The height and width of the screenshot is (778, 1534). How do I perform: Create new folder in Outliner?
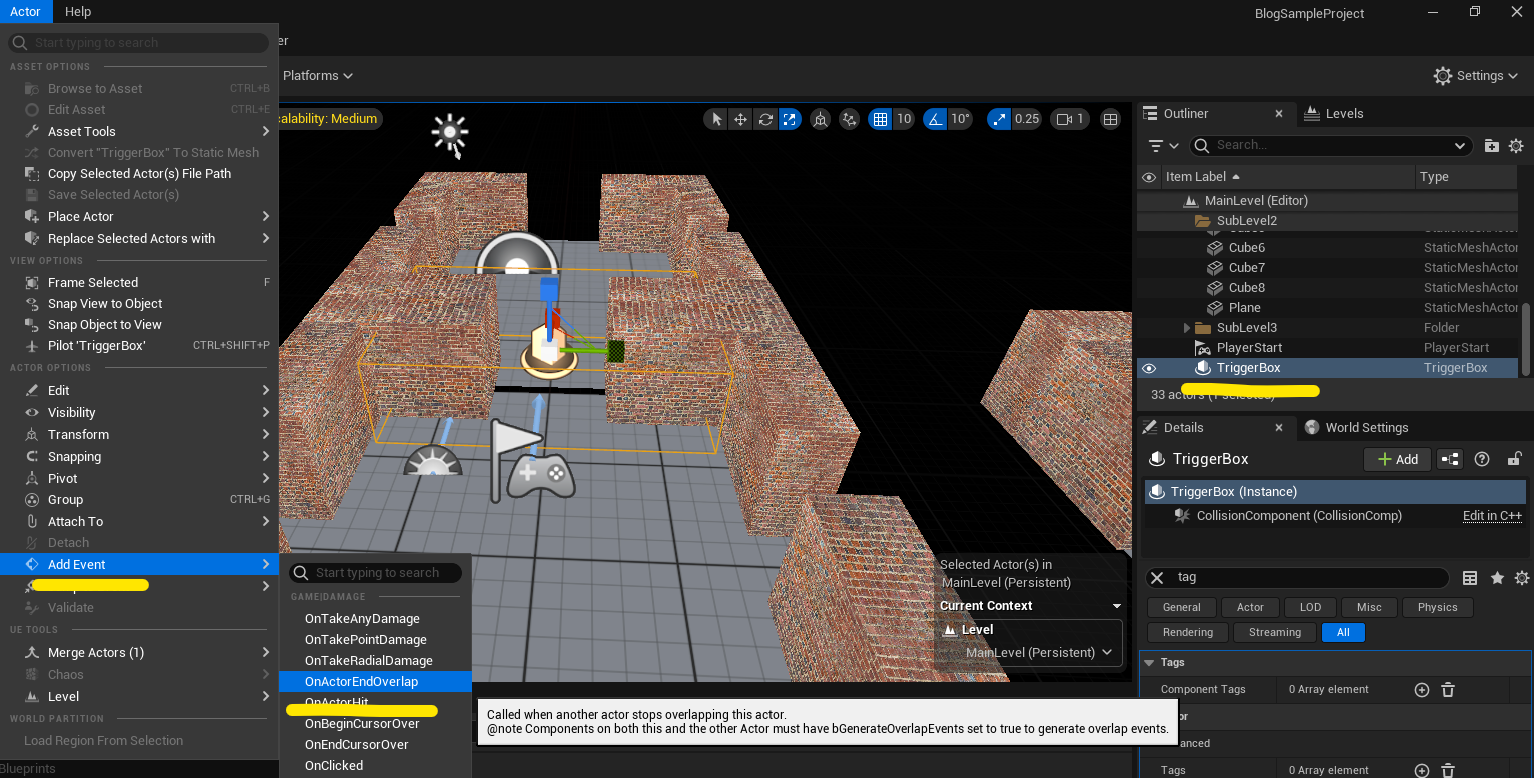click(1492, 146)
